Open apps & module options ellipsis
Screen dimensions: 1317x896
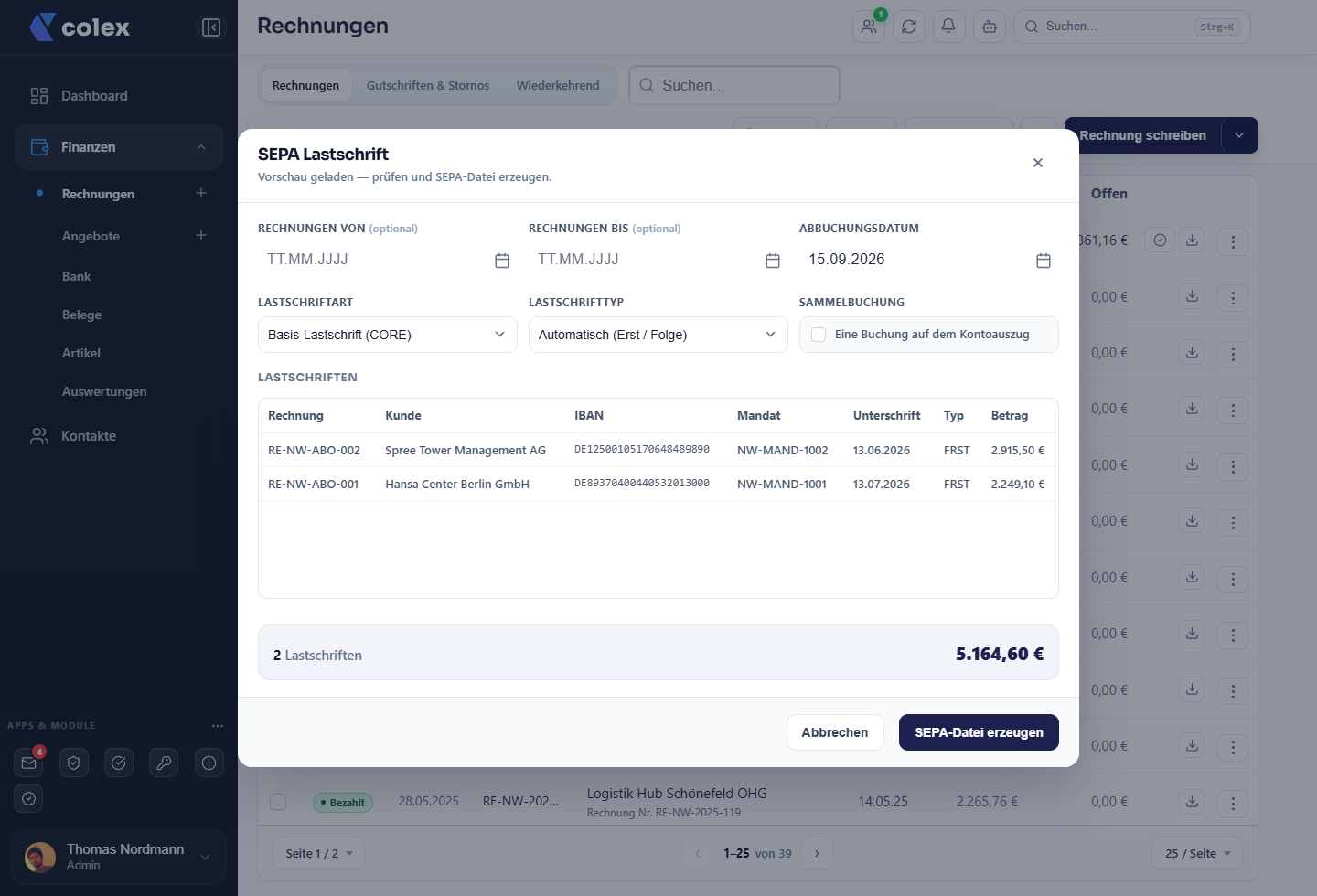[x=218, y=726]
